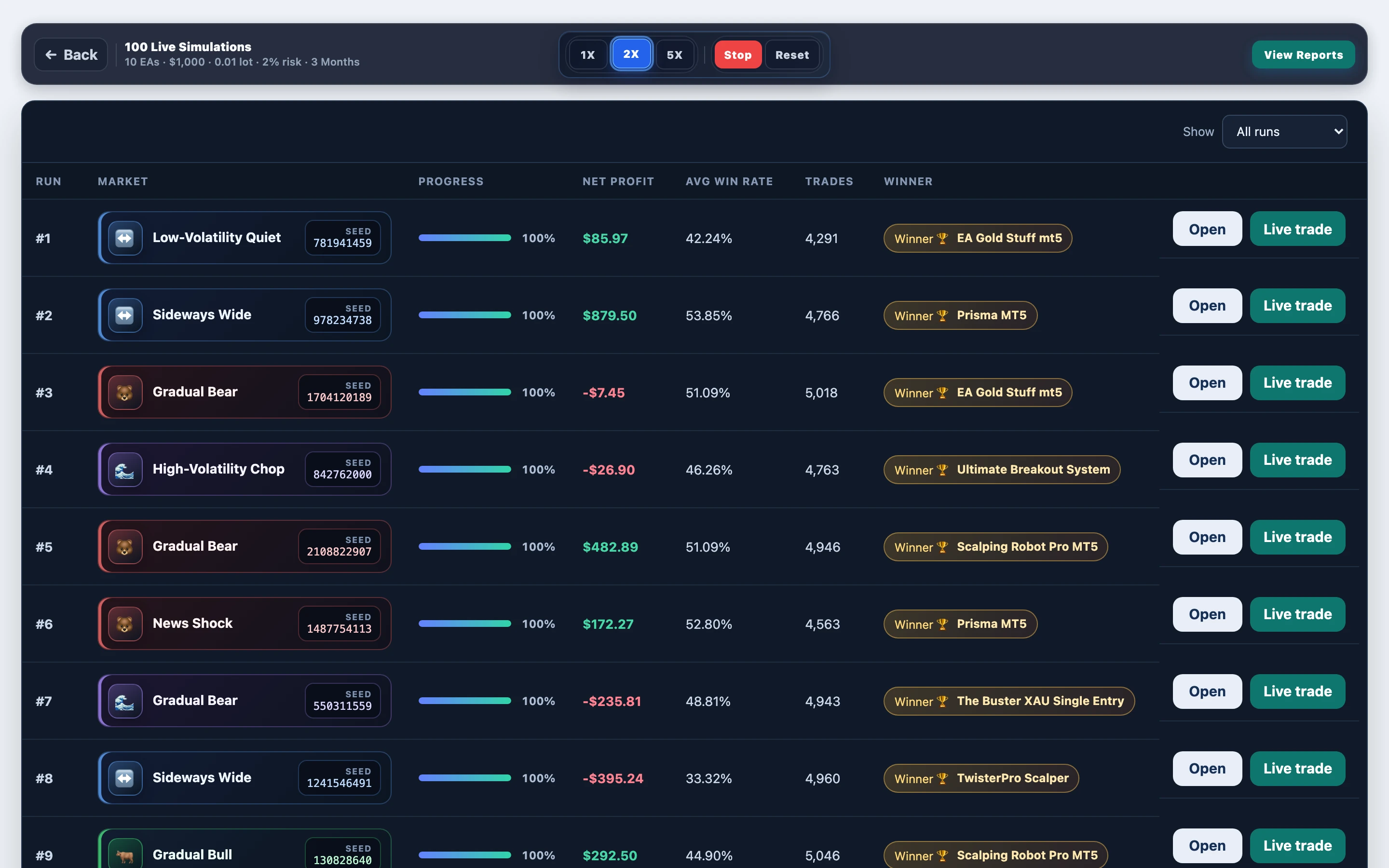
Task: Click the progress bar of run #3
Action: pos(465,392)
